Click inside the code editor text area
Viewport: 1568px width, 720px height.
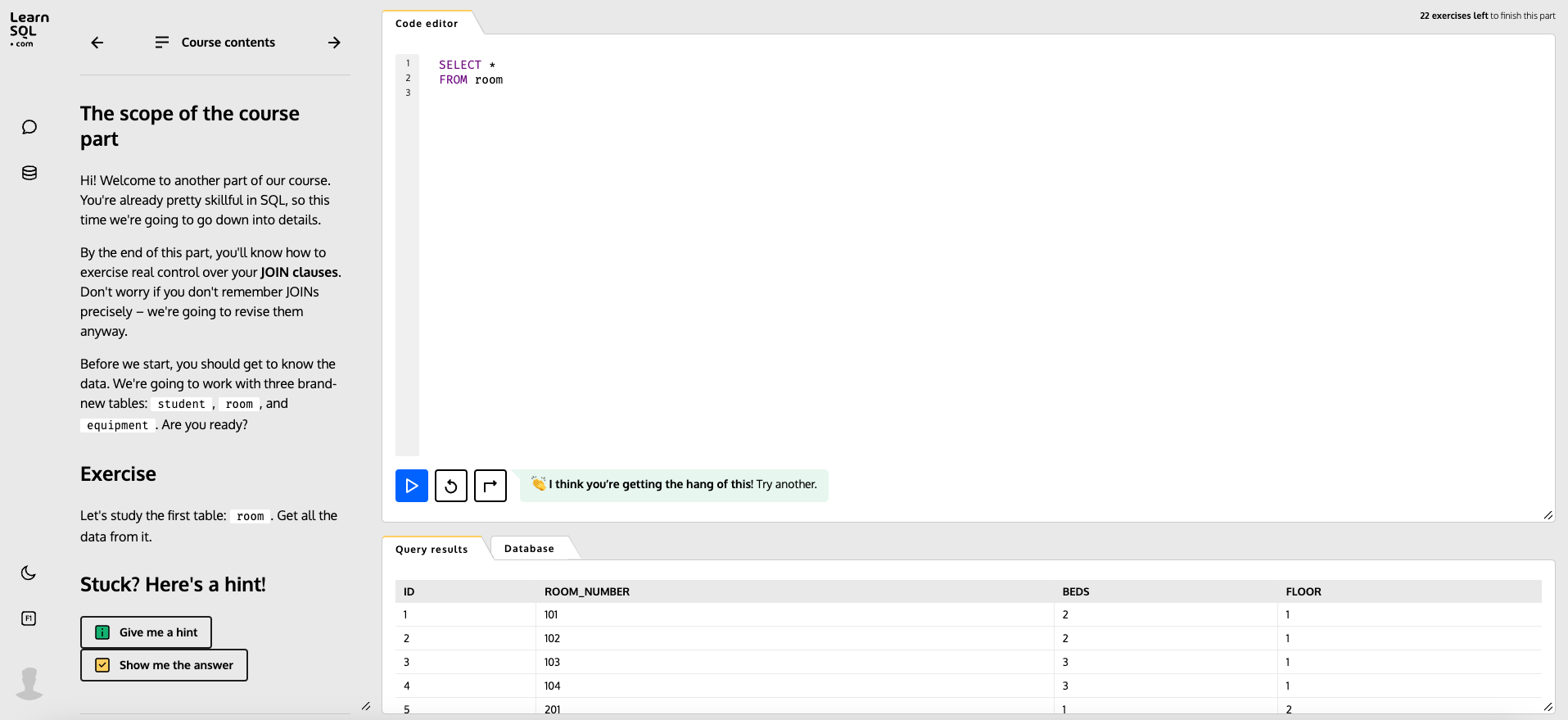pos(983,254)
